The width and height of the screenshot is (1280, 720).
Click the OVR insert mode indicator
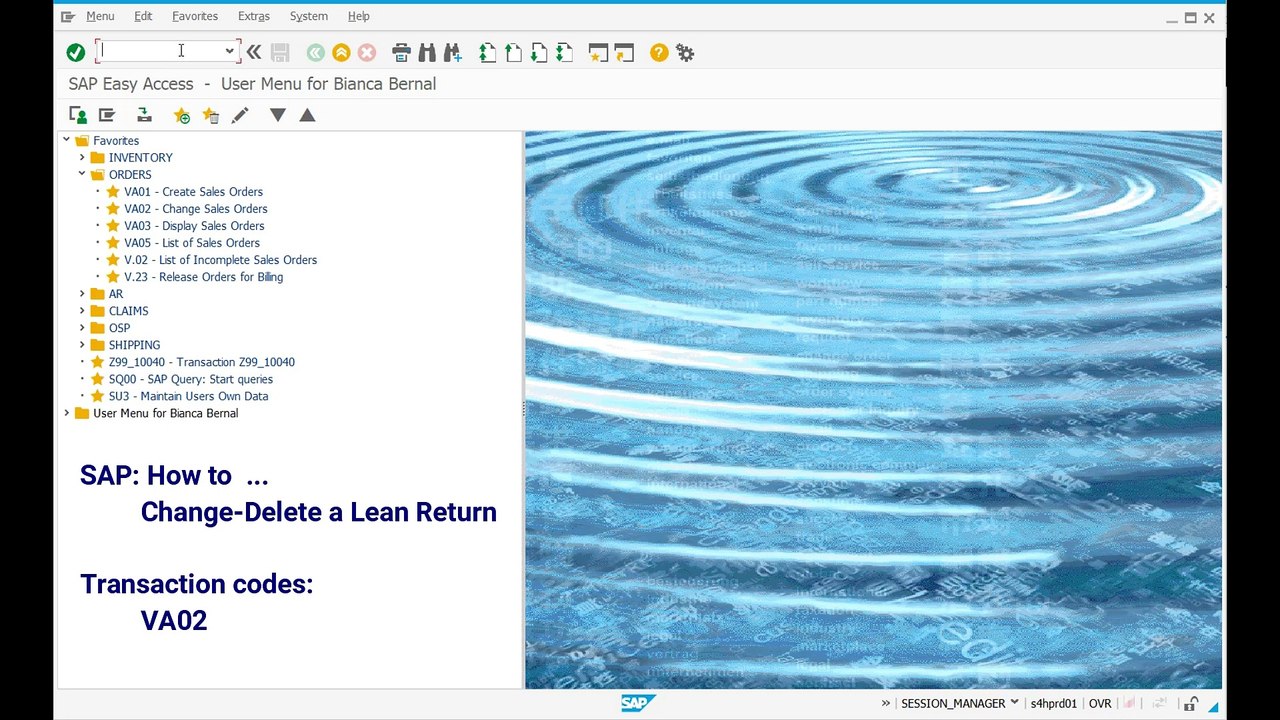[x=1100, y=704]
